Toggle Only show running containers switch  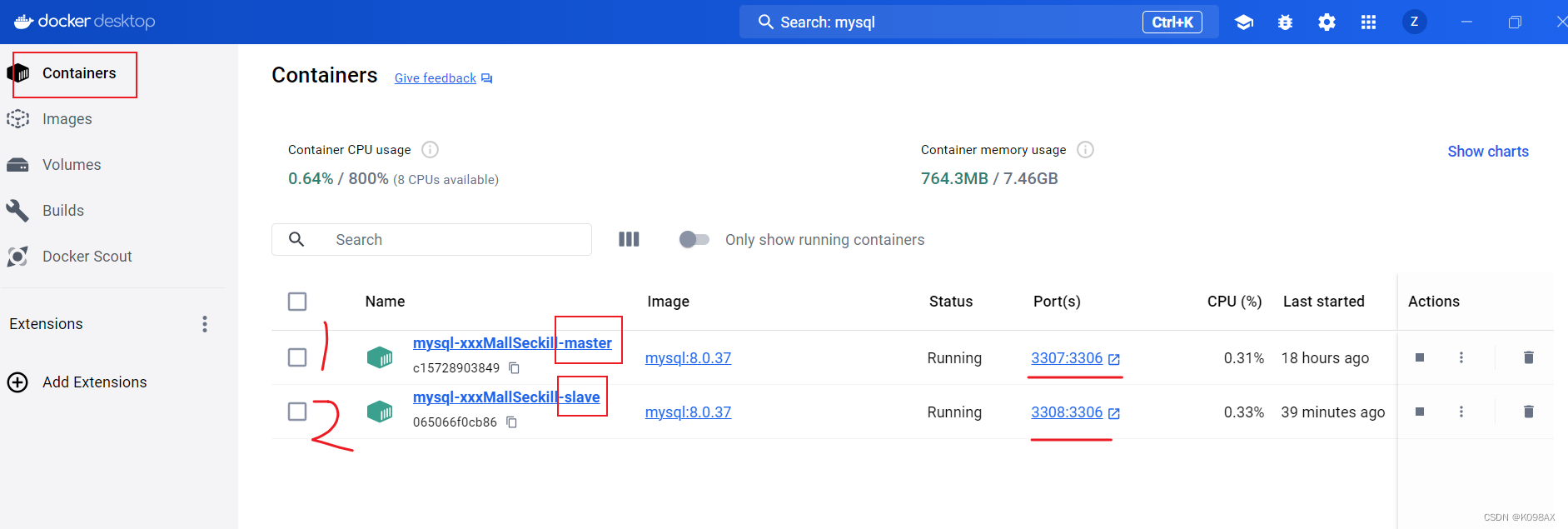click(694, 240)
